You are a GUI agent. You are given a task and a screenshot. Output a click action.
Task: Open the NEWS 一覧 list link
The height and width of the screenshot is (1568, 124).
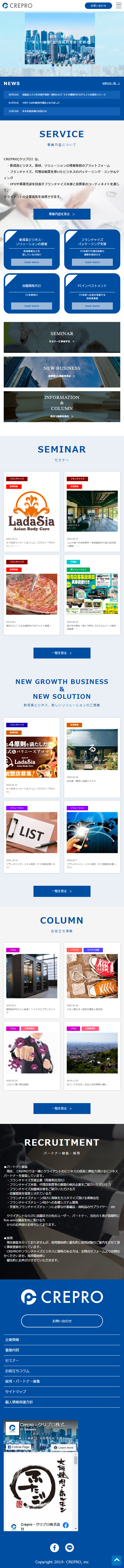click(111, 83)
